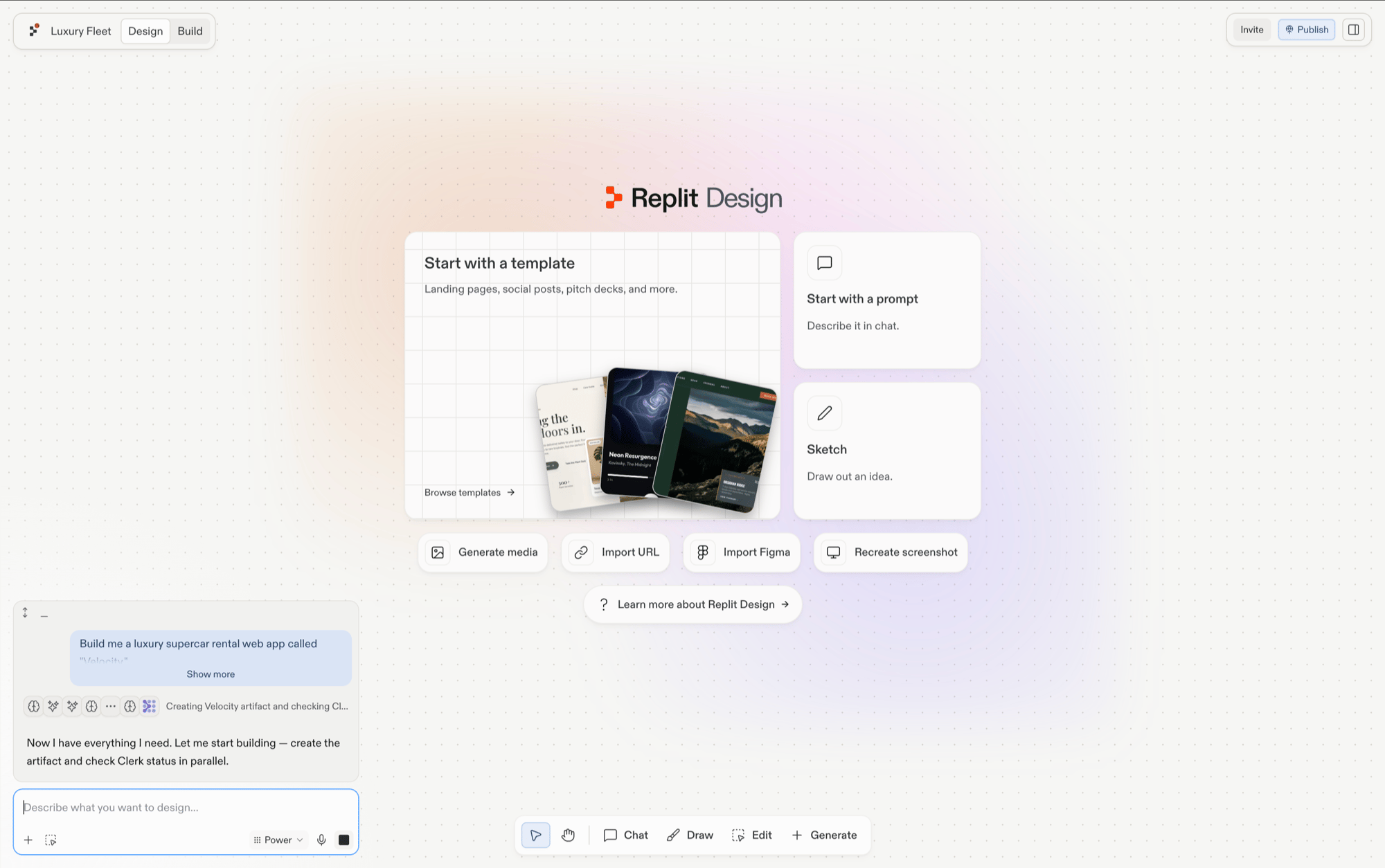Switch to the Build tab
The width and height of the screenshot is (1385, 868).
190,31
